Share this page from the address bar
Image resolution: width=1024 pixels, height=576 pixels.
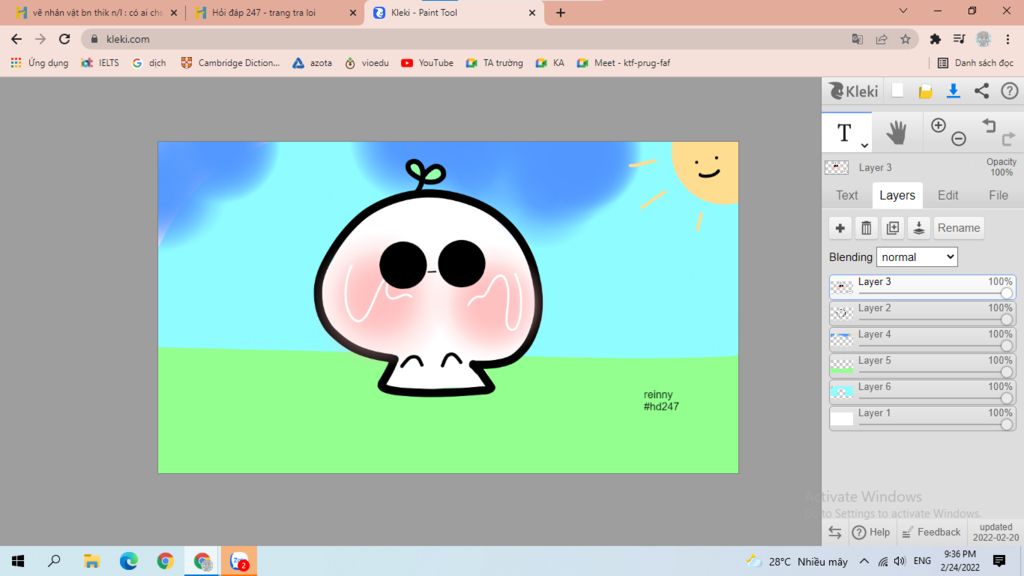(882, 39)
